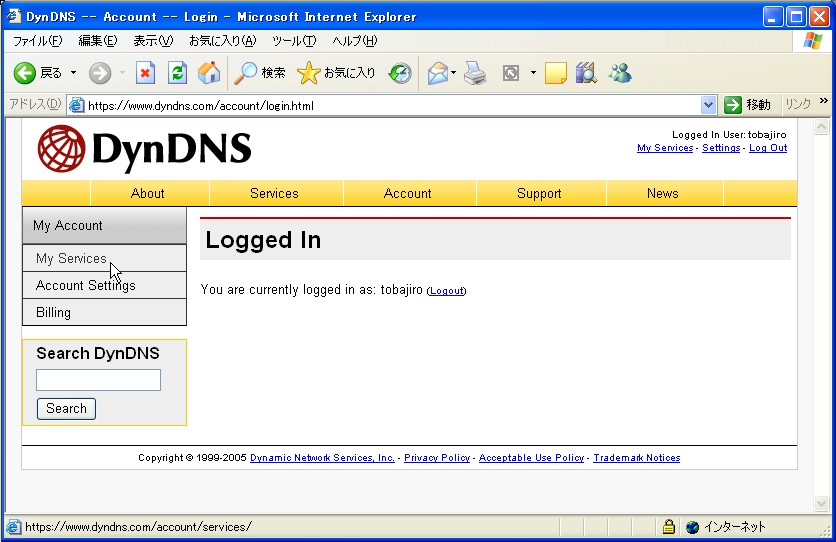Select My Account sidebar heading
The height and width of the screenshot is (542, 836).
point(104,225)
